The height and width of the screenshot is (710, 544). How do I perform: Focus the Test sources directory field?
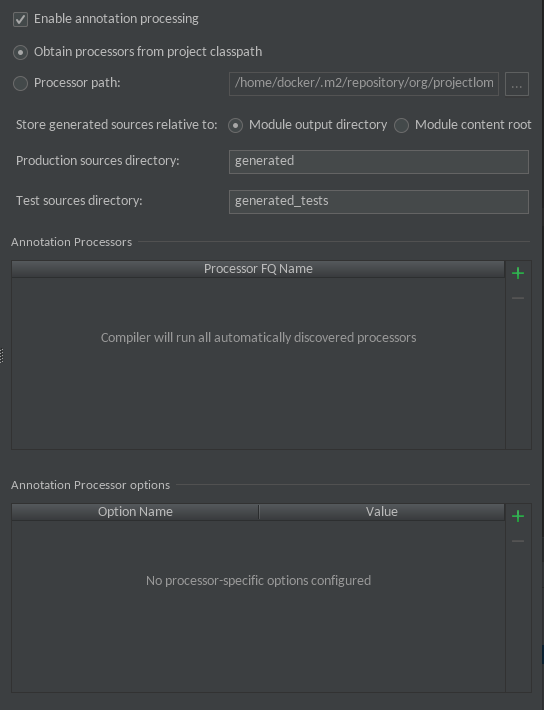click(x=379, y=201)
